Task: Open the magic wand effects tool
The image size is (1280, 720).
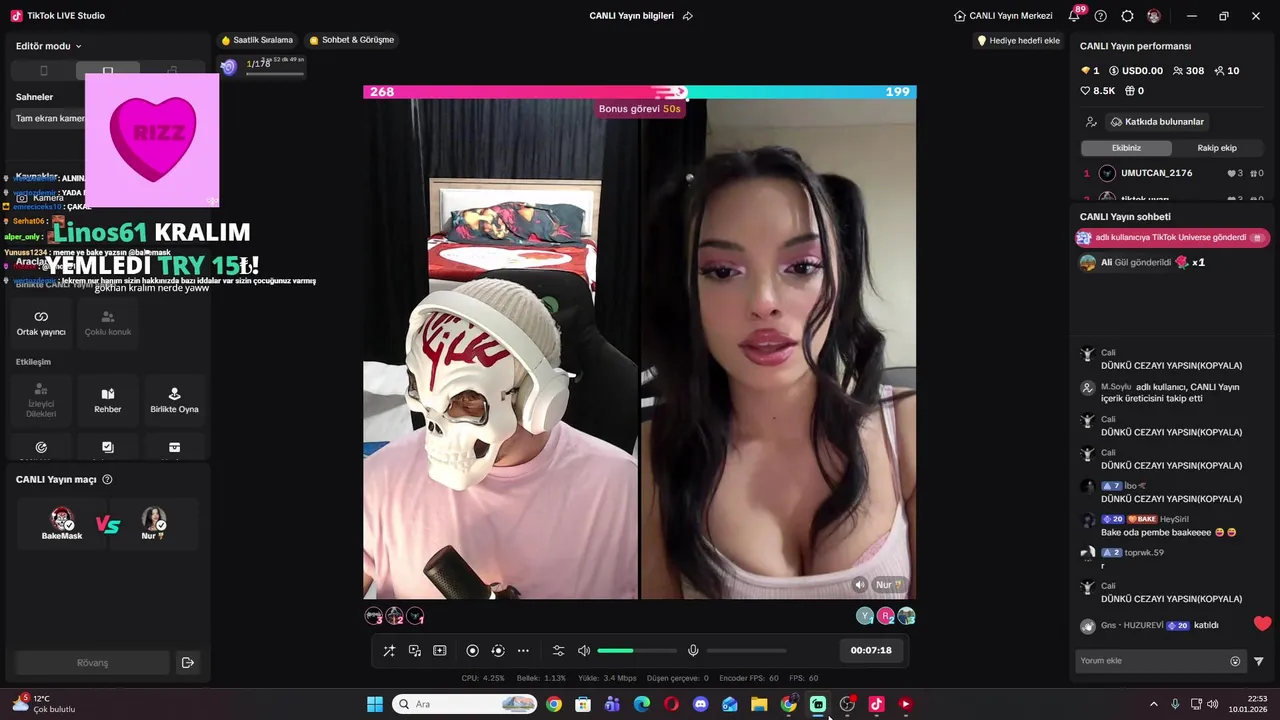Action: [x=389, y=651]
